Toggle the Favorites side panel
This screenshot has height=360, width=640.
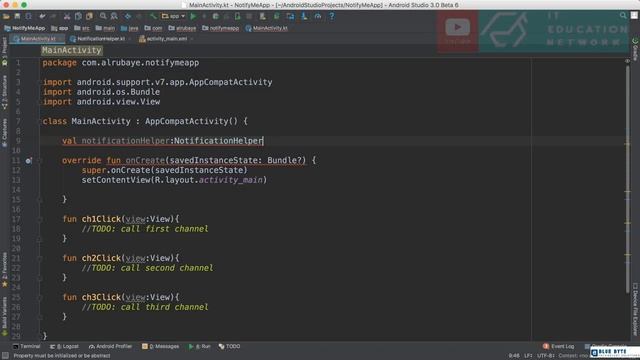pyautogui.click(x=4, y=269)
